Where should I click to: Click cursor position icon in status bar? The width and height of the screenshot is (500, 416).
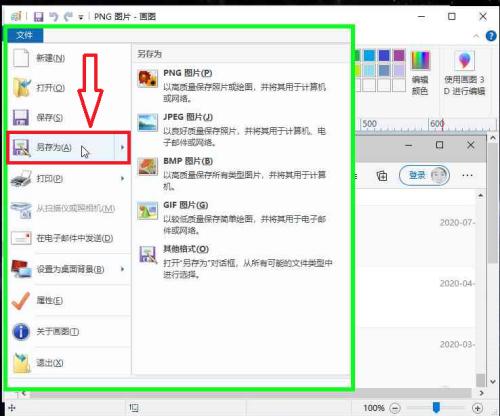coord(12,408)
